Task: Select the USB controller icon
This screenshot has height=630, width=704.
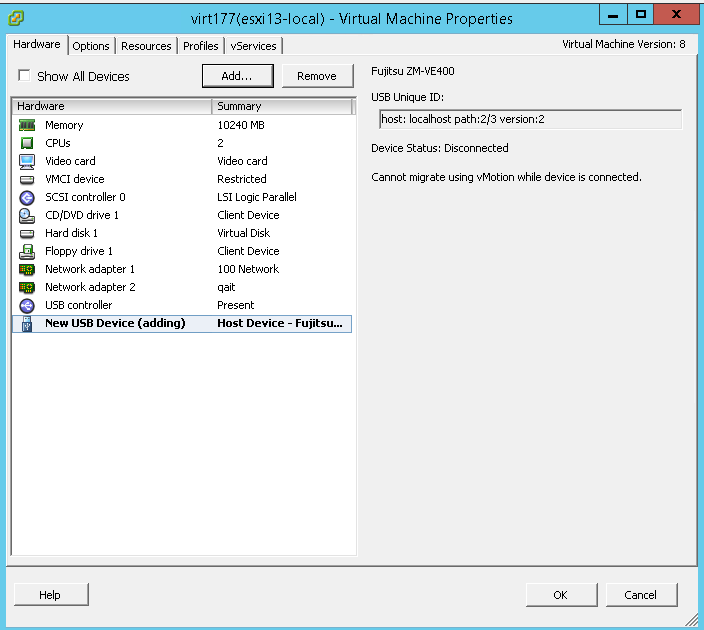Action: pos(27,305)
